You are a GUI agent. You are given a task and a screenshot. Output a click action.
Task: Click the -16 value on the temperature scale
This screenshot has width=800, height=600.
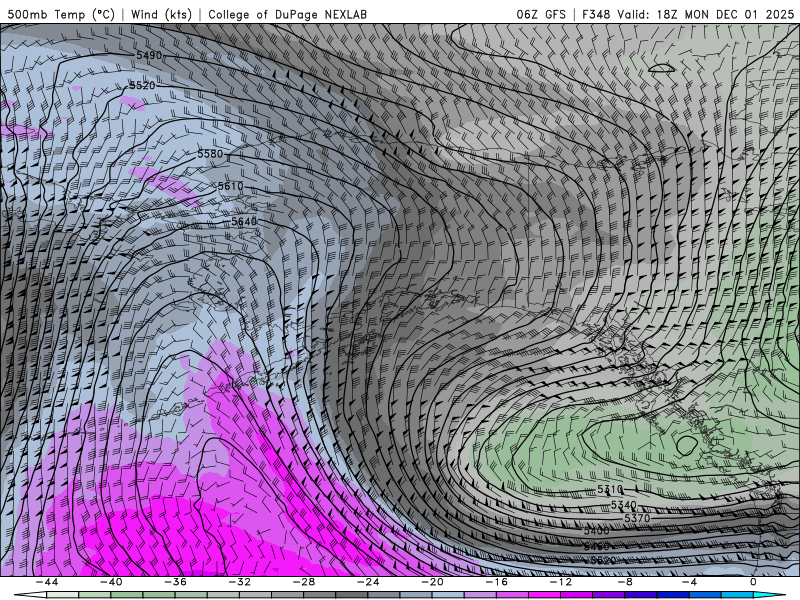496,582
